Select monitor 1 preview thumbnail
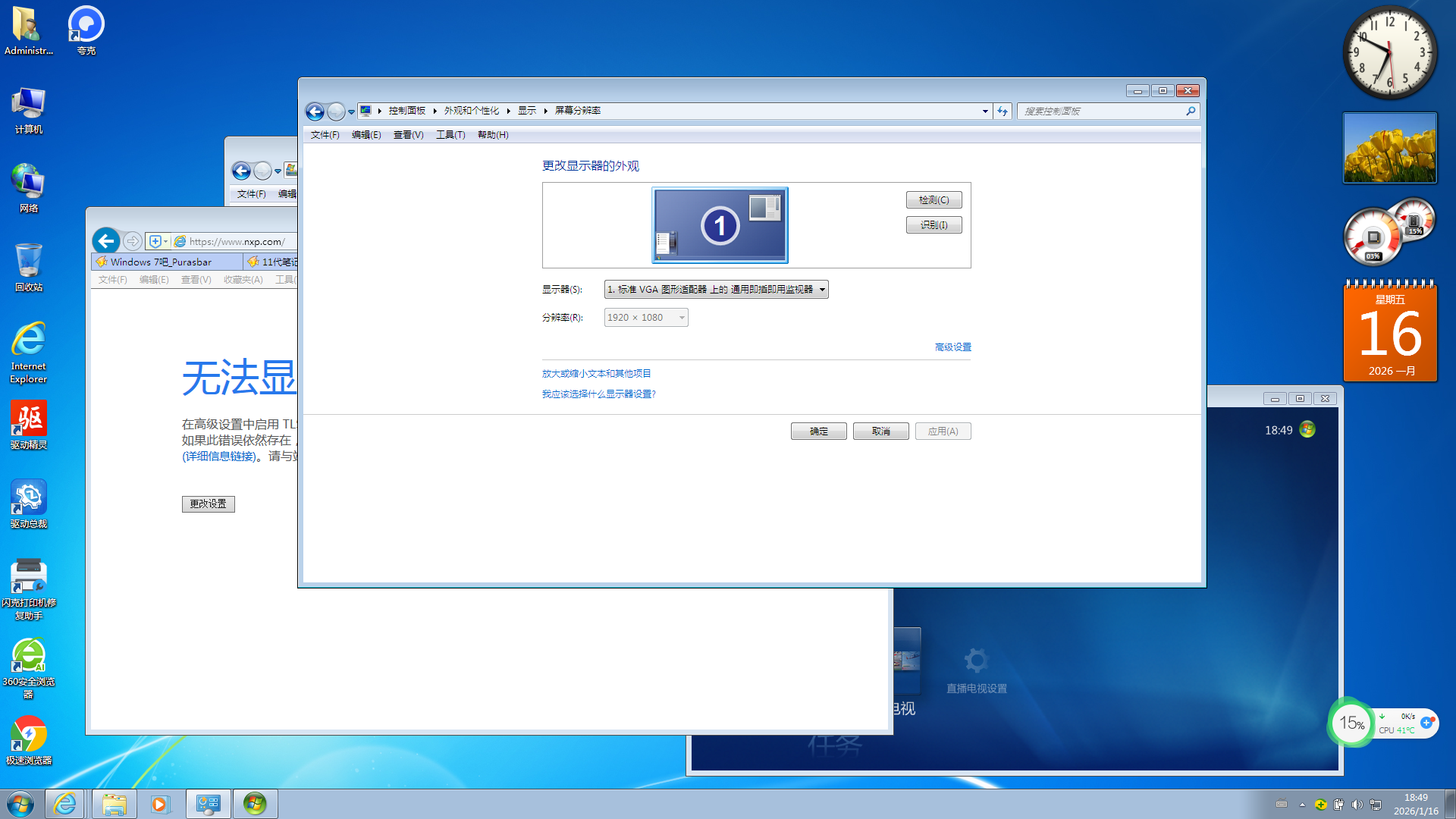1456x819 pixels. click(x=720, y=225)
